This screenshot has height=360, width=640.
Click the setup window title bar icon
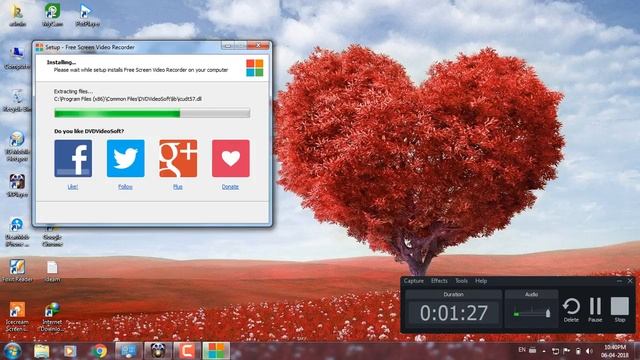point(39,47)
